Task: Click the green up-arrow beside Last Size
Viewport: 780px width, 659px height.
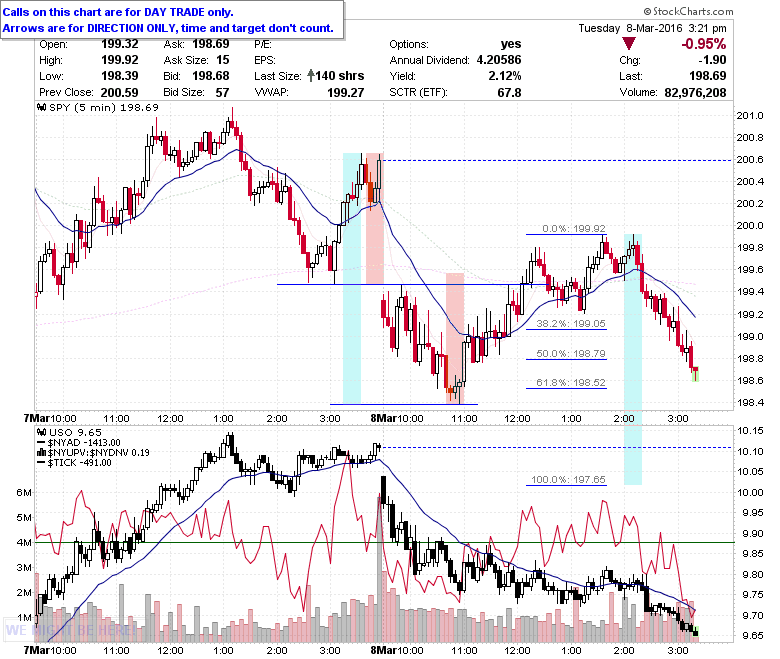Action: click(x=311, y=76)
